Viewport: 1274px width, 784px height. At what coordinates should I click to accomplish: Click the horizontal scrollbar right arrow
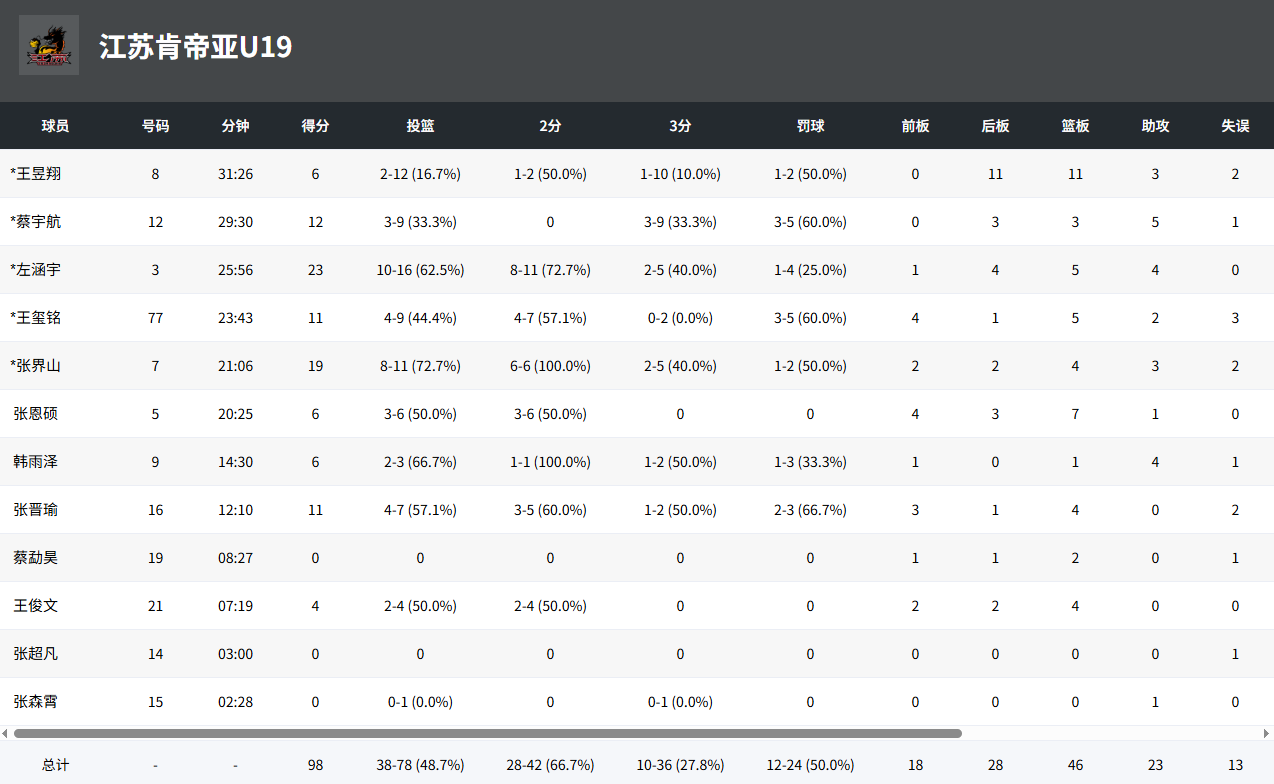tap(1266, 733)
